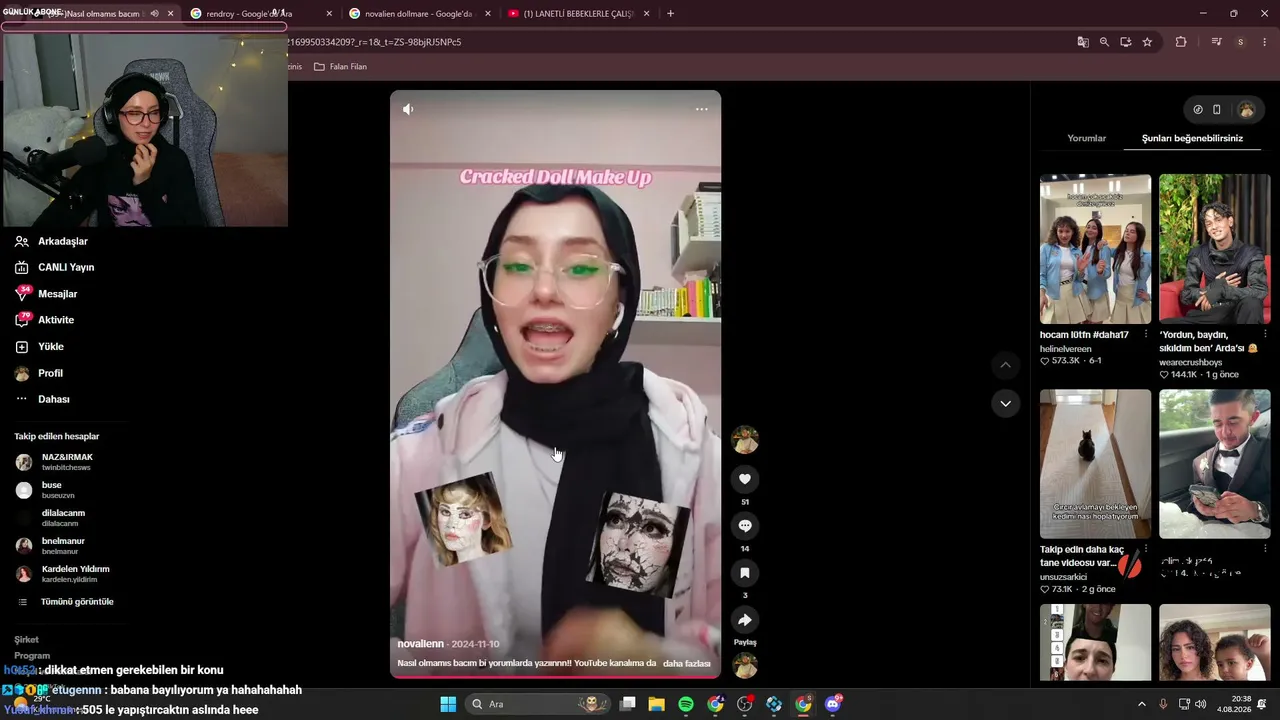Viewport: 1280px width, 720px height.
Task: Open Task View on the taskbar
Action: point(628,704)
